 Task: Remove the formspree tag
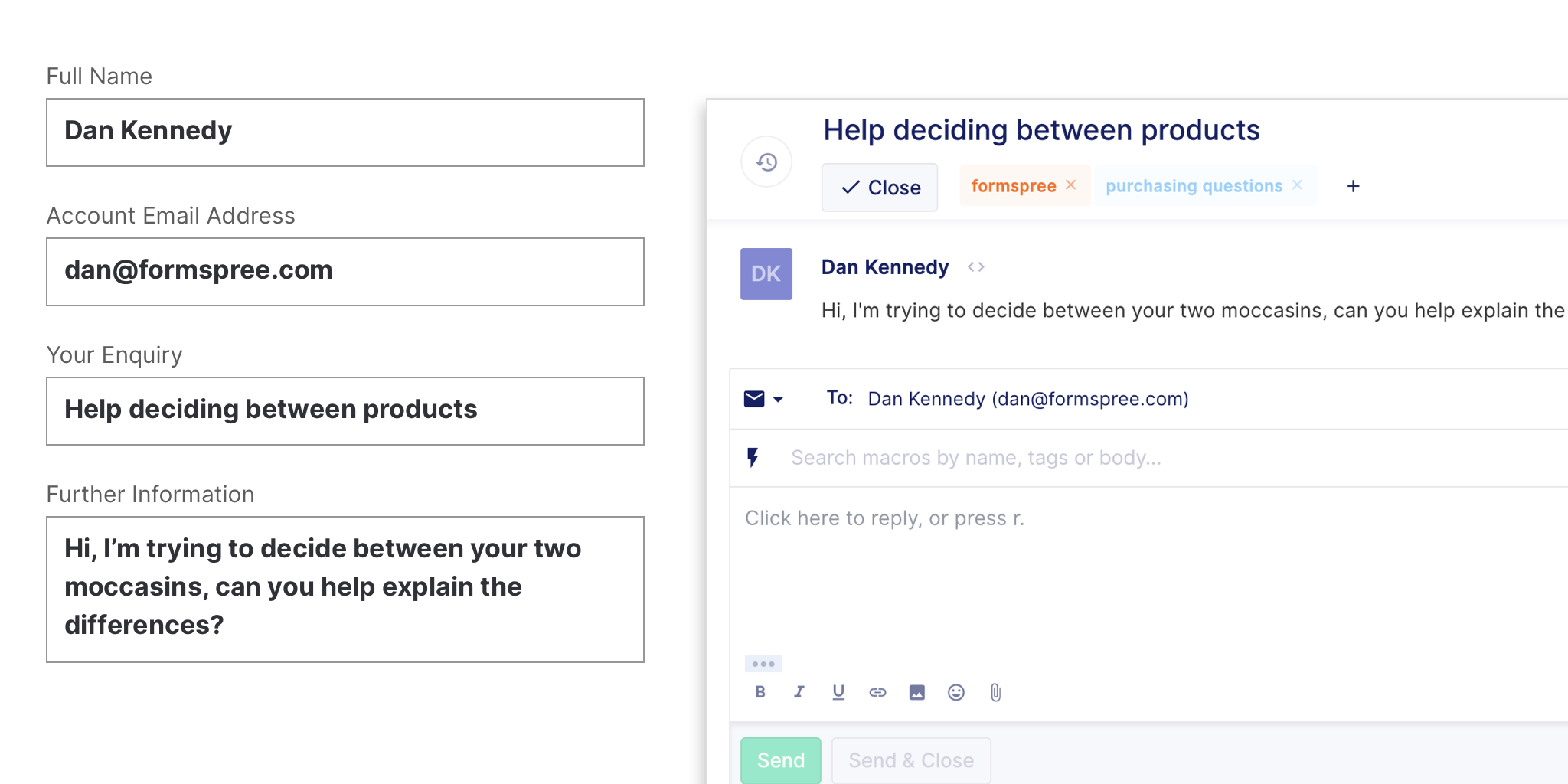coord(1071,185)
